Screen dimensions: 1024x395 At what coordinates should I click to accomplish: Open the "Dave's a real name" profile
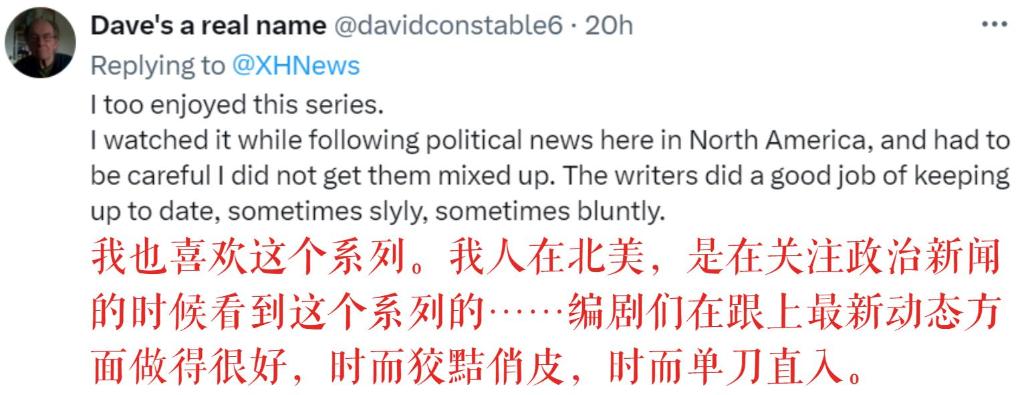coord(208,25)
